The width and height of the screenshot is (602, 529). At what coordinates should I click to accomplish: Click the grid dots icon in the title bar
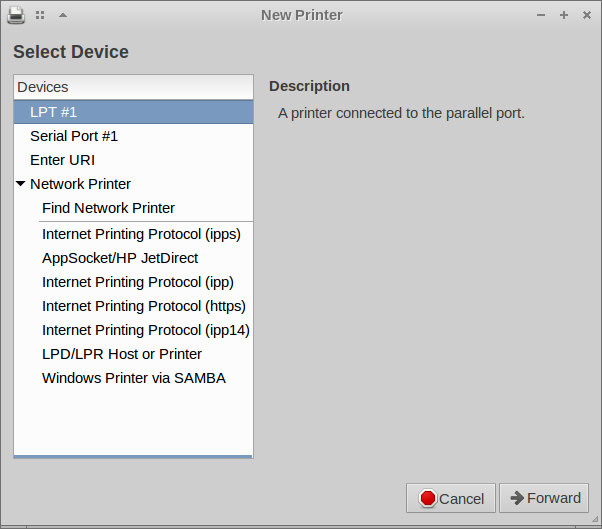[40, 15]
